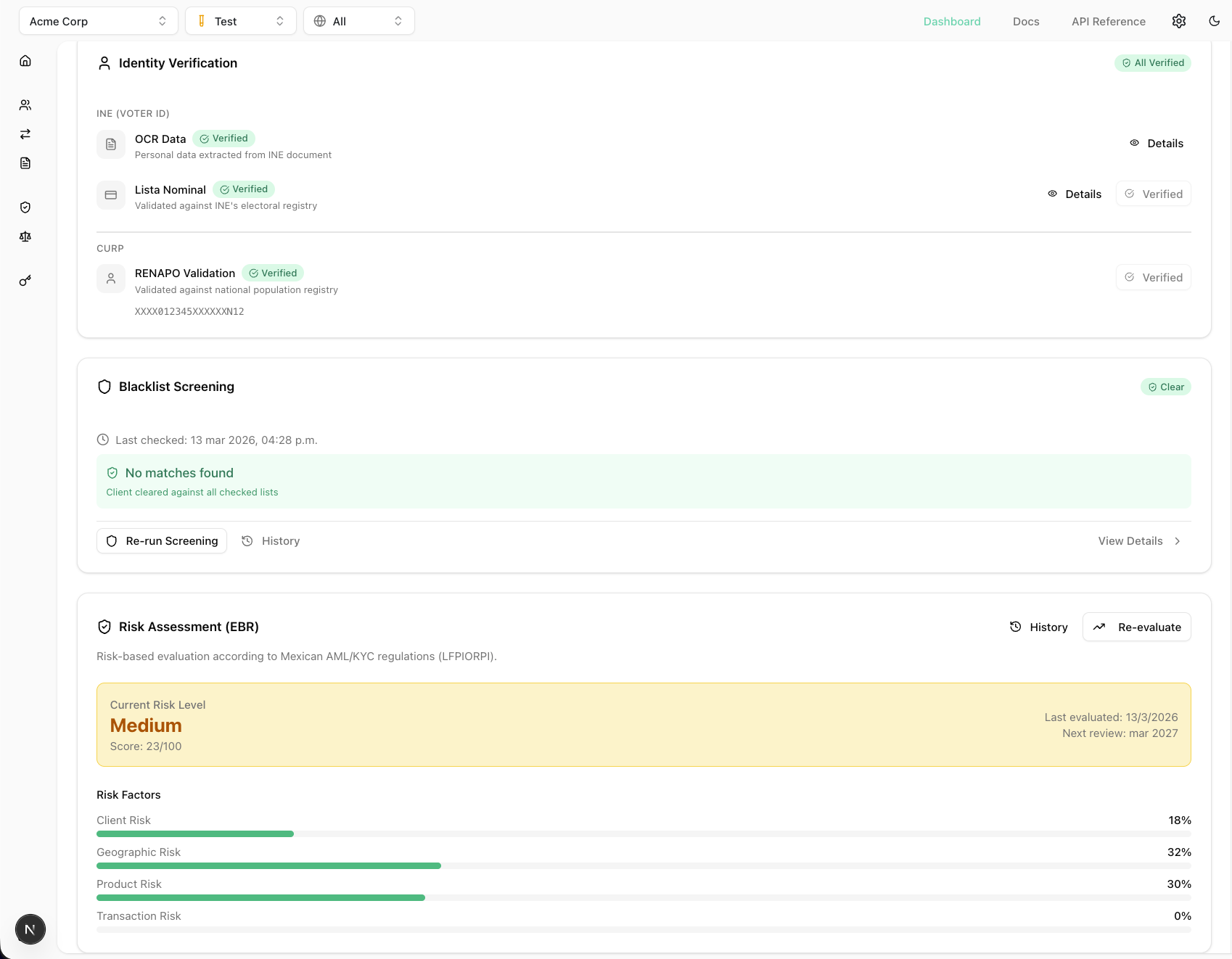Open the Clients people icon in sidebar

click(x=25, y=105)
